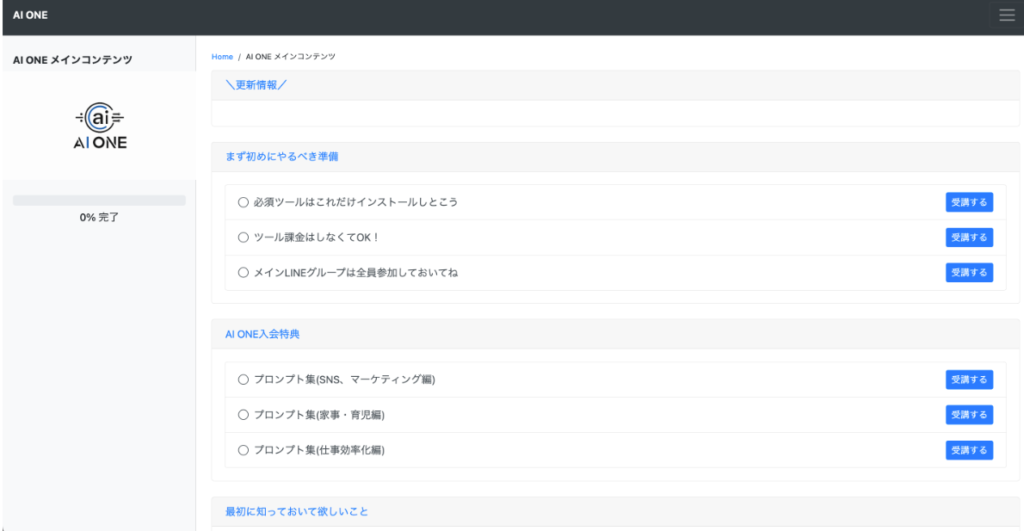Click 受講する for 必須ツールはこれだけインストールしとこう
The height and width of the screenshot is (531, 1024).
[969, 202]
